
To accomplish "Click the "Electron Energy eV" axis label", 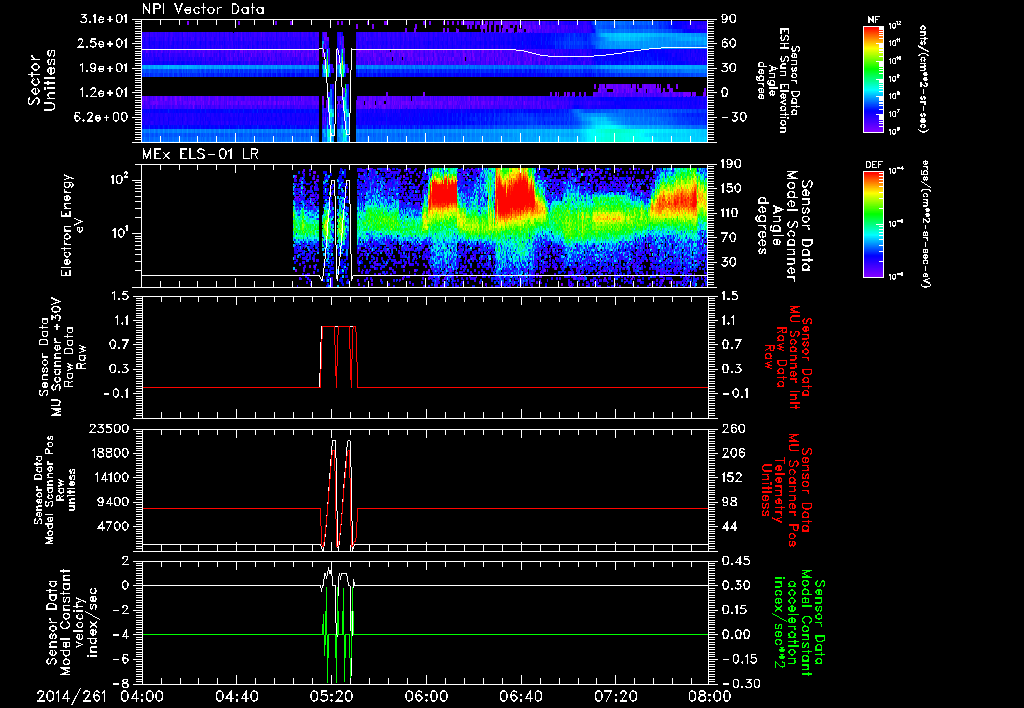I will tap(72, 225).
